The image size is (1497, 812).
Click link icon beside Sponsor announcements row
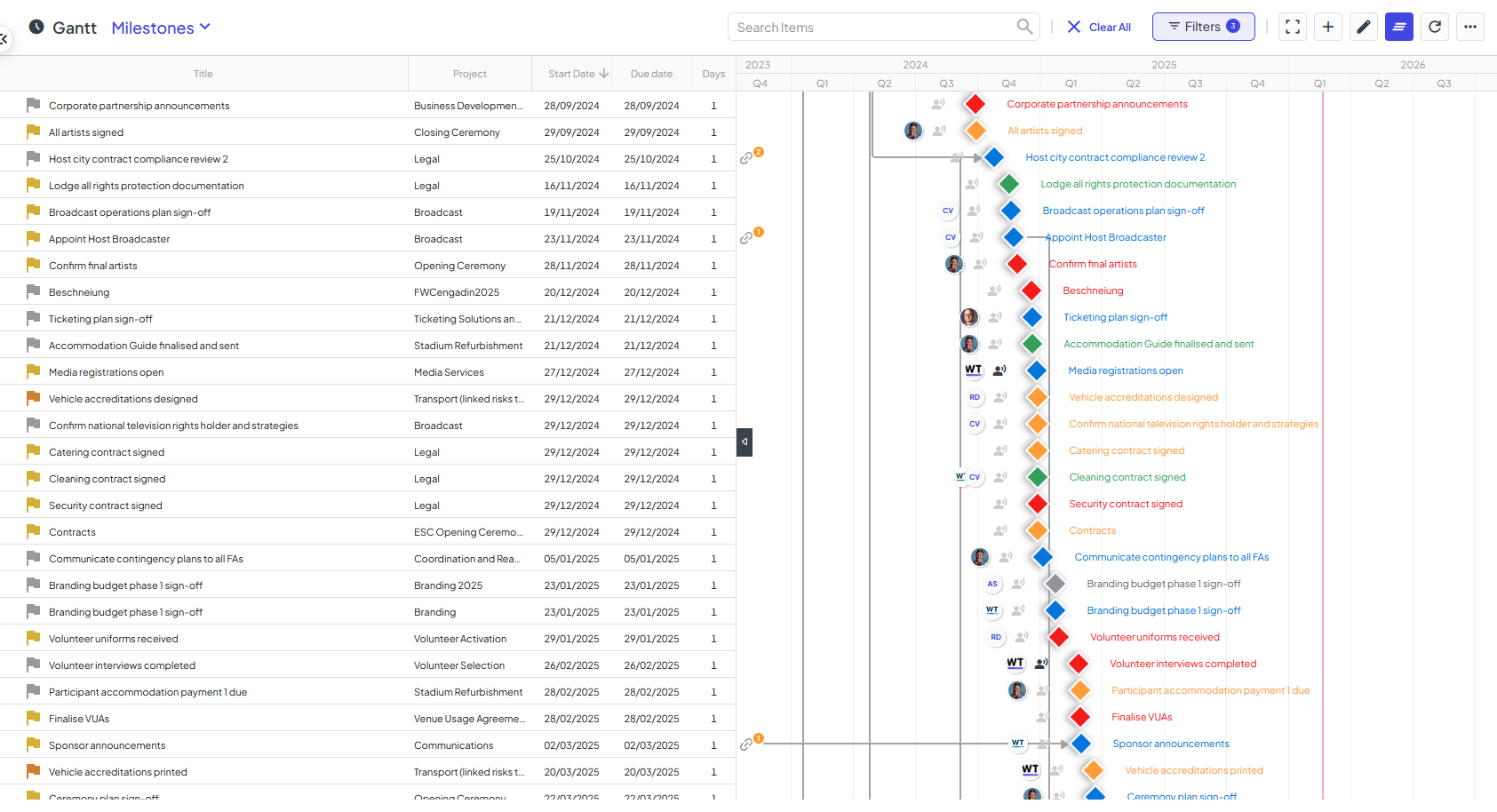[x=746, y=744]
